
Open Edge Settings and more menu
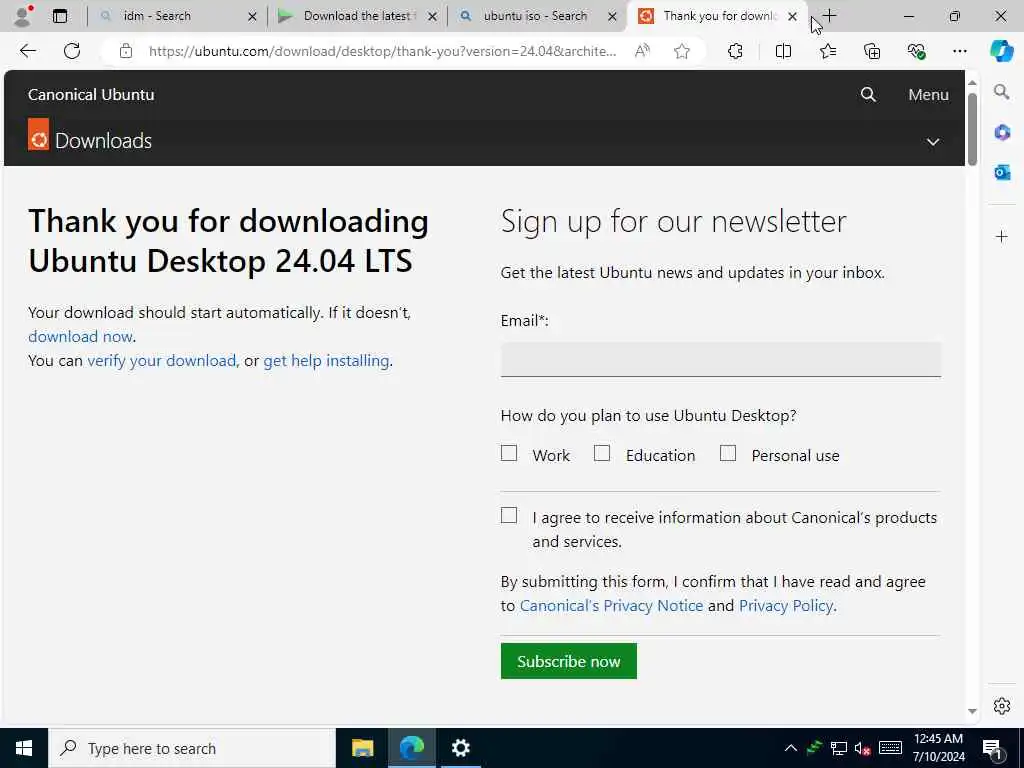tap(959, 51)
